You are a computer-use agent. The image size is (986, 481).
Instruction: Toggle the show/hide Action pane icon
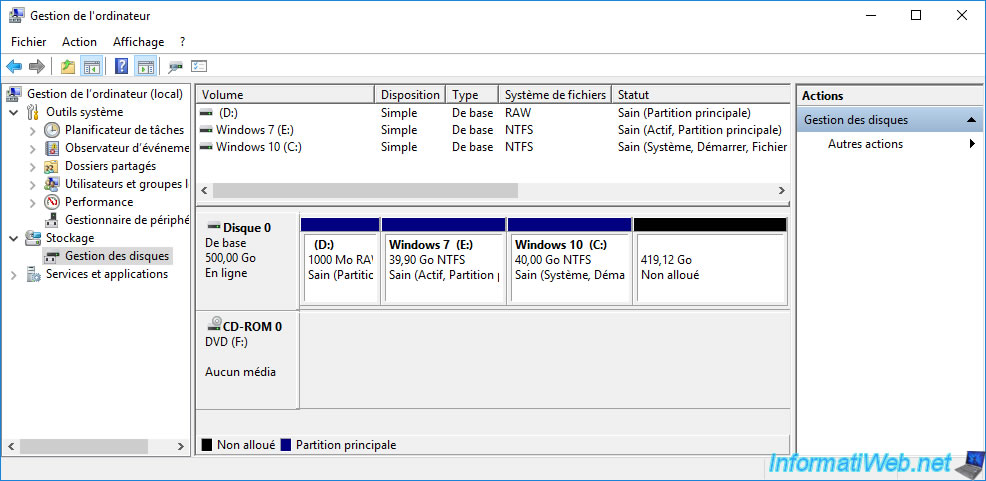(146, 66)
